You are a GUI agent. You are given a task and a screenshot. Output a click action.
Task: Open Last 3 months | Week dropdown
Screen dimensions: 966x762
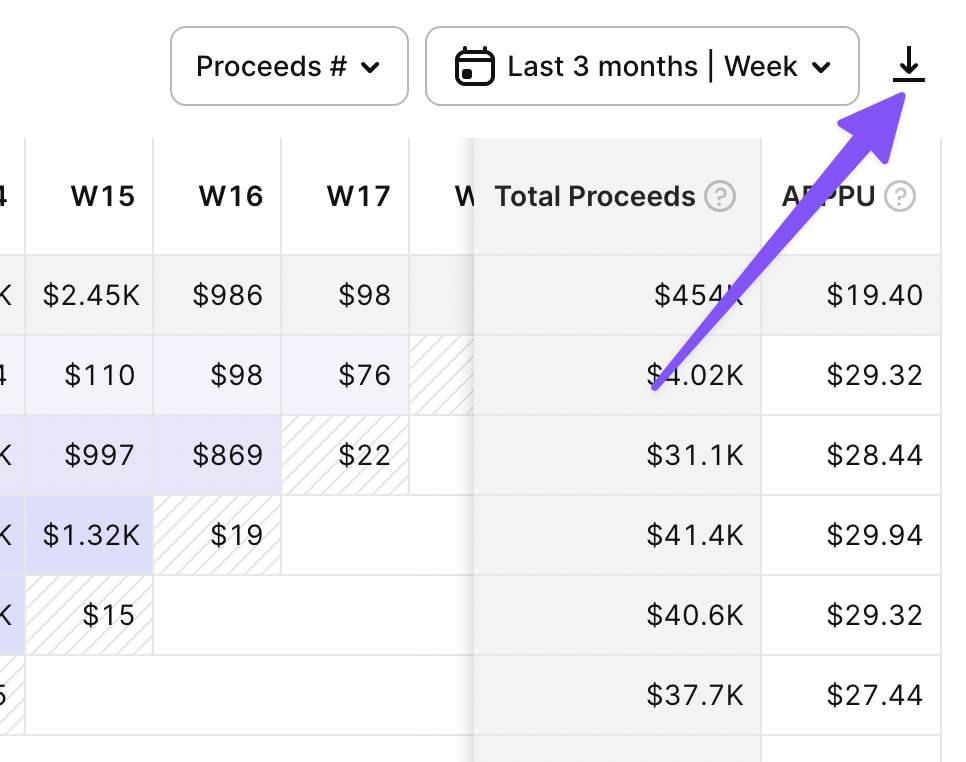coord(642,67)
